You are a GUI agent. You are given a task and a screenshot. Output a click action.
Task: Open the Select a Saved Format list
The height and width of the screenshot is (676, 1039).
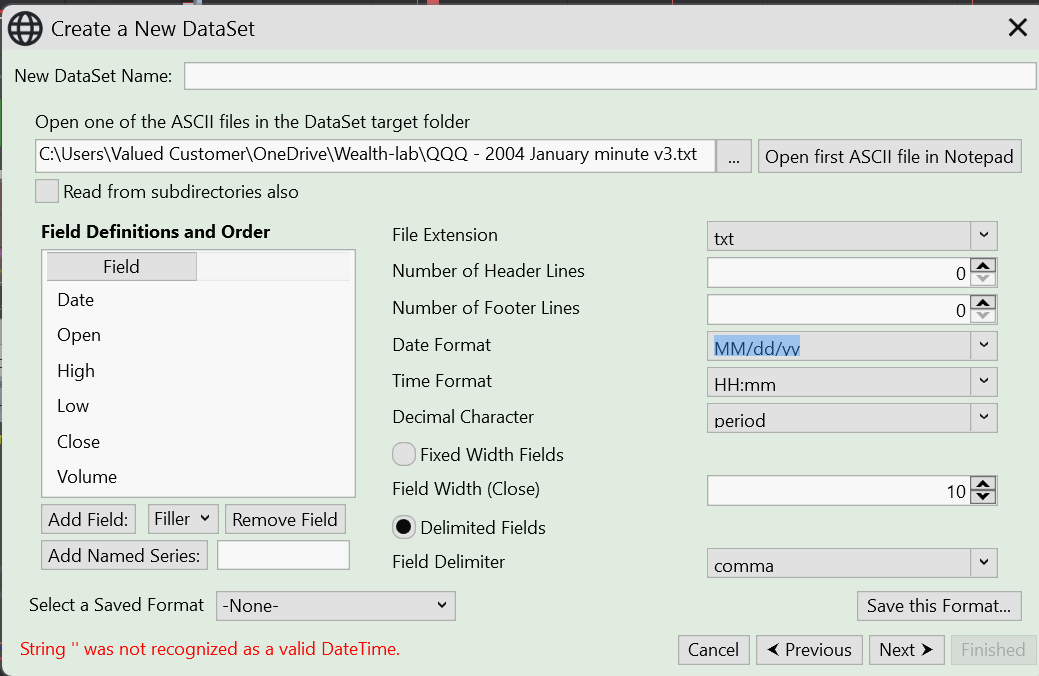[x=336, y=606]
